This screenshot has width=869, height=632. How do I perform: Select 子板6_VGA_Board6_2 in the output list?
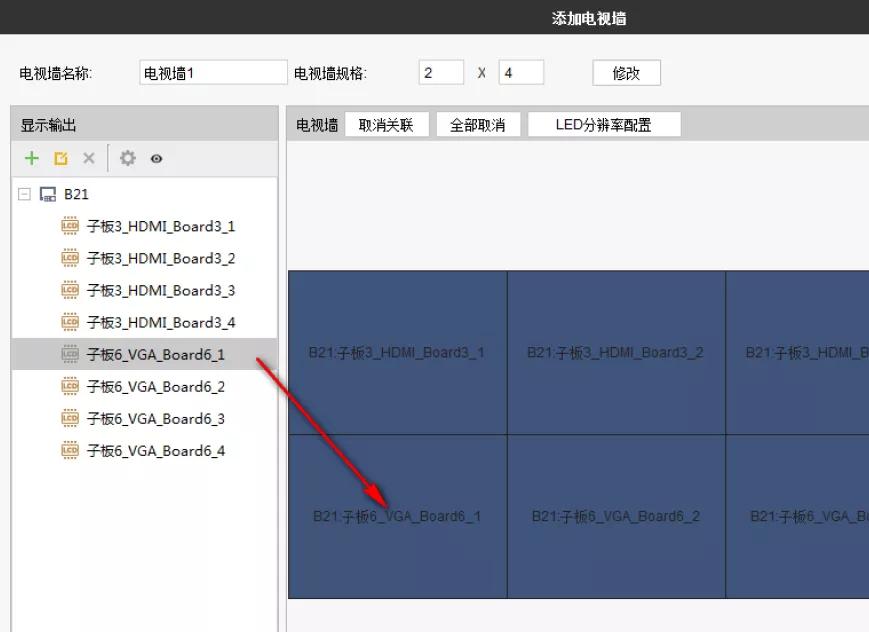(153, 386)
